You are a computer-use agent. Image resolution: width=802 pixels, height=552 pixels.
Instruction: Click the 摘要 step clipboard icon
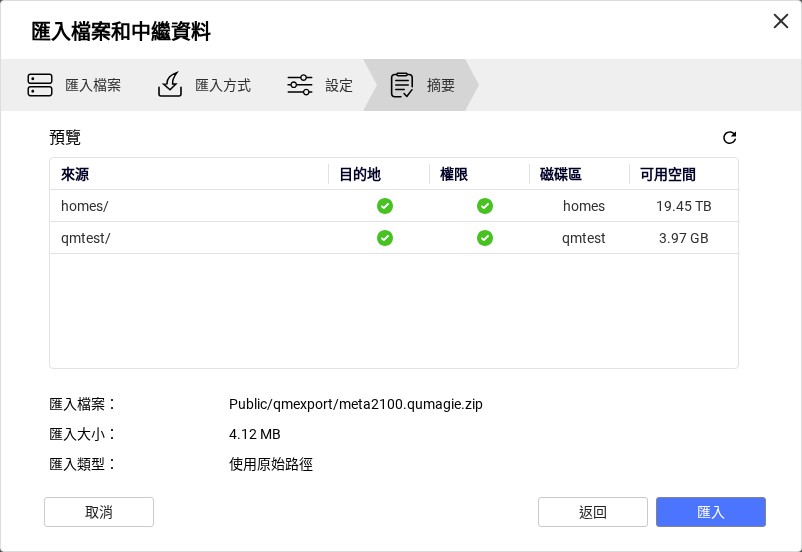[402, 85]
